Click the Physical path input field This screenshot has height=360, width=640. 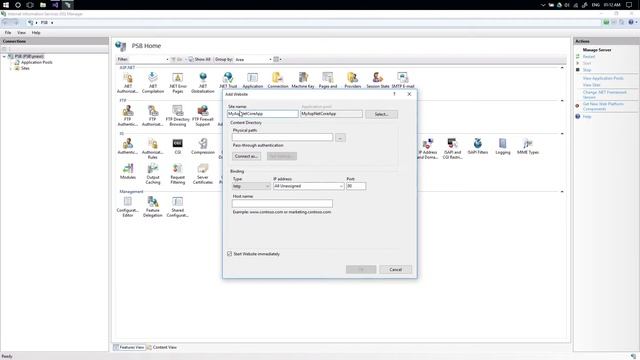coord(282,138)
